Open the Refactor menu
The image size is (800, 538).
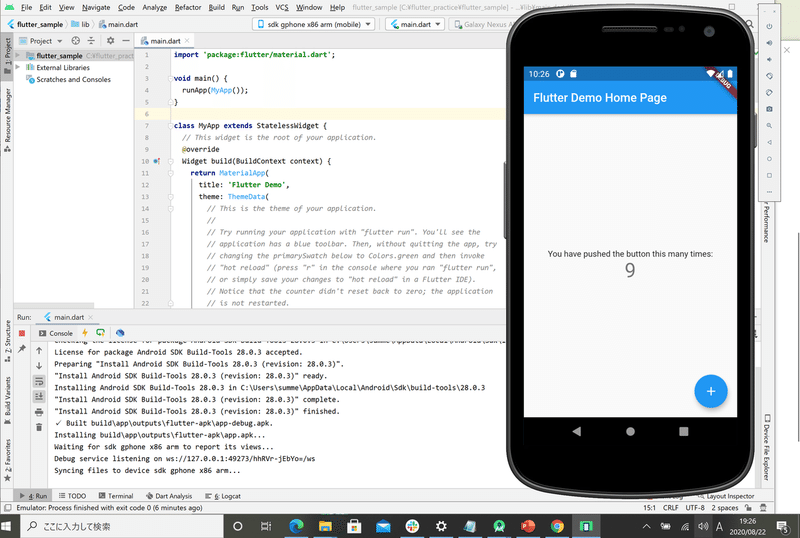pos(188,8)
